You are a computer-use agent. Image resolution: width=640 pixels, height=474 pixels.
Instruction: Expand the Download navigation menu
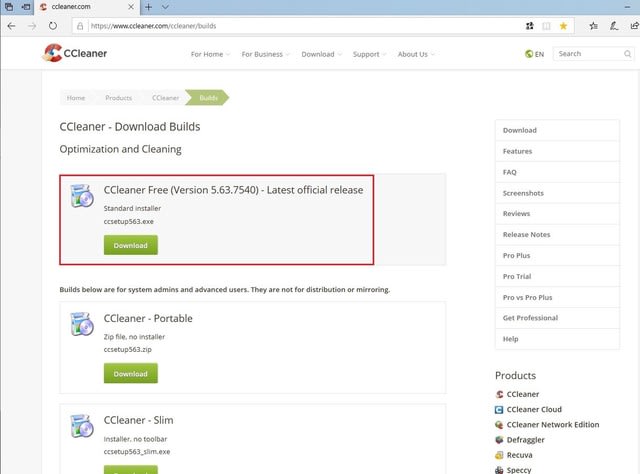point(321,54)
